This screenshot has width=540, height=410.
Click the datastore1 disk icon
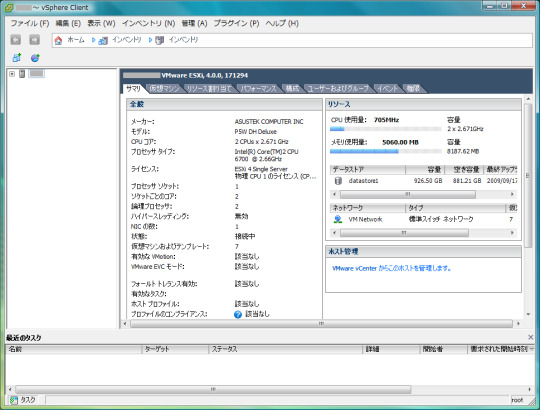point(338,181)
